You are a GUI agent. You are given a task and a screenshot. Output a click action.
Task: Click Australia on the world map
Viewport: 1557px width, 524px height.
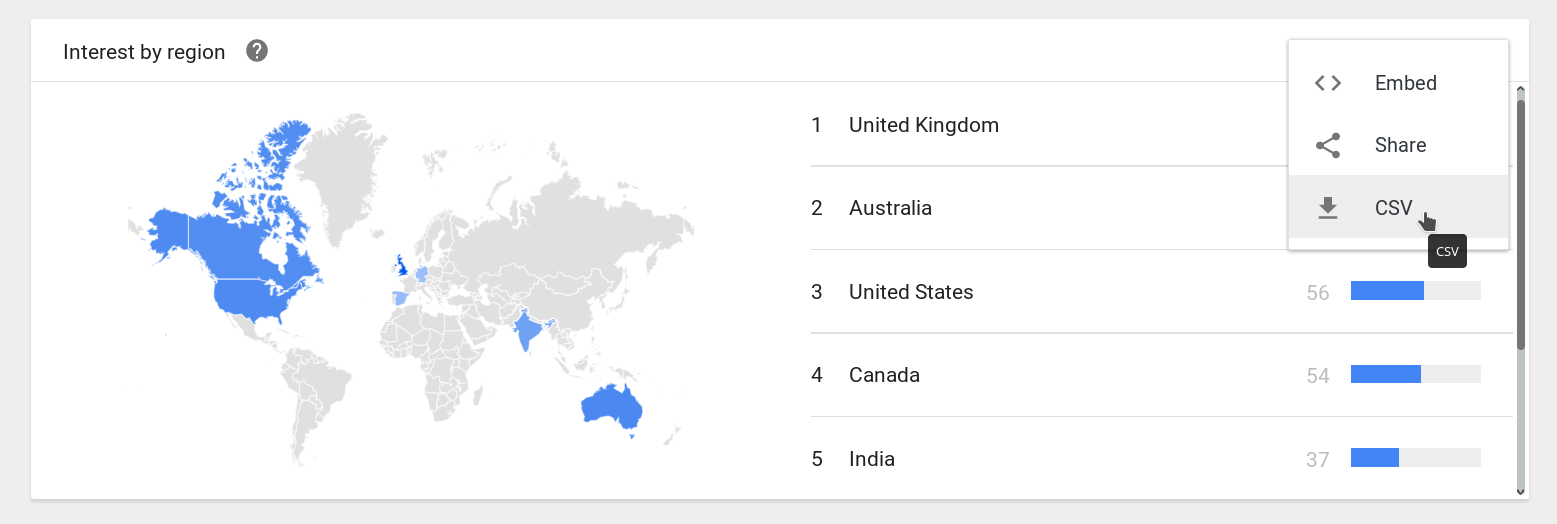610,407
